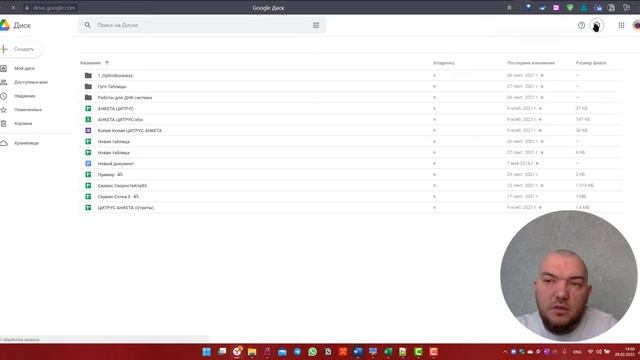Image resolution: width=640 pixels, height=360 pixels.
Task: Toggle sort direction arrow next to Название
Action: click(x=107, y=63)
